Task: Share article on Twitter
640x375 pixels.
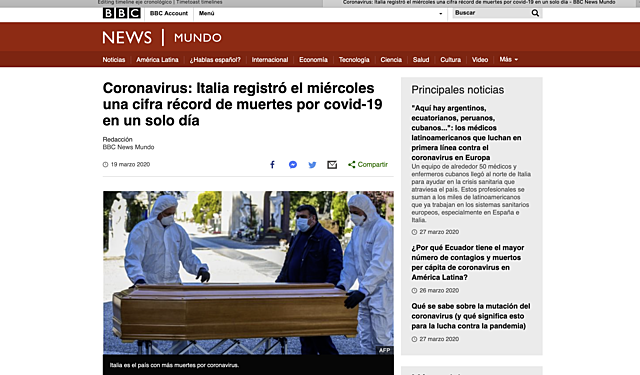Action: tap(312, 164)
